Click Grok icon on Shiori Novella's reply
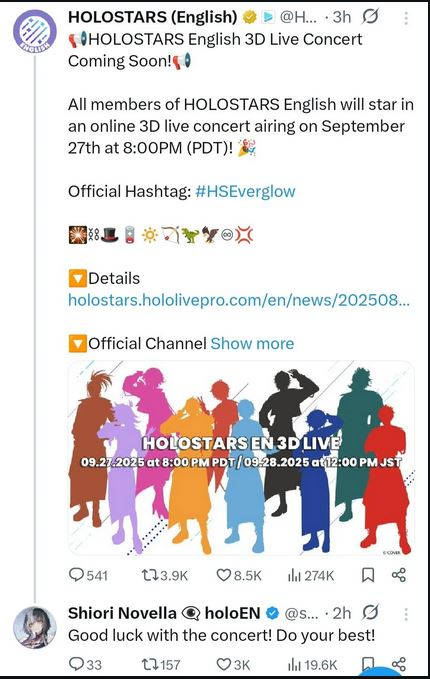430x679 pixels. (370, 613)
